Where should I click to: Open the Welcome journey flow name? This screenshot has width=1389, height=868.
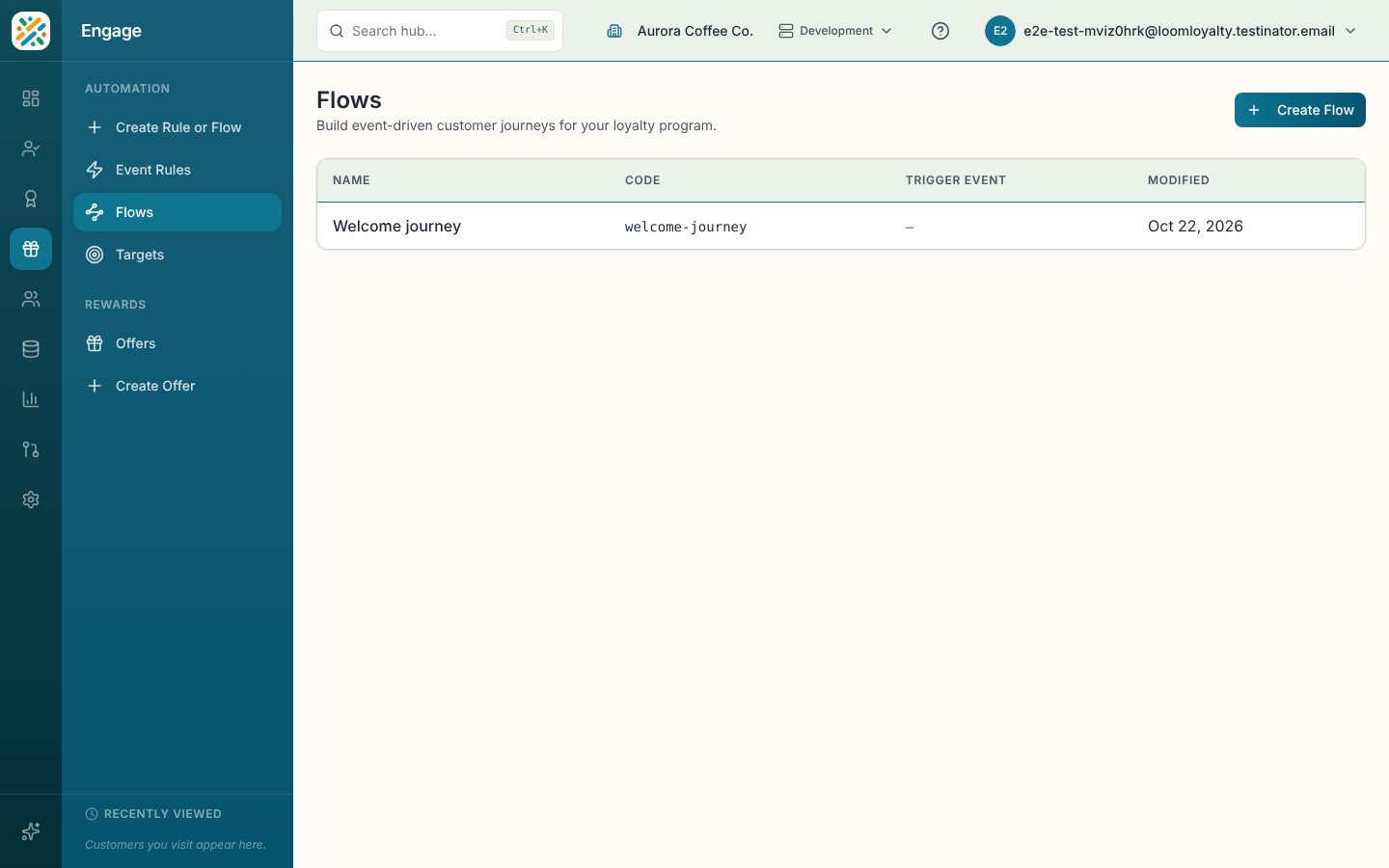[396, 226]
